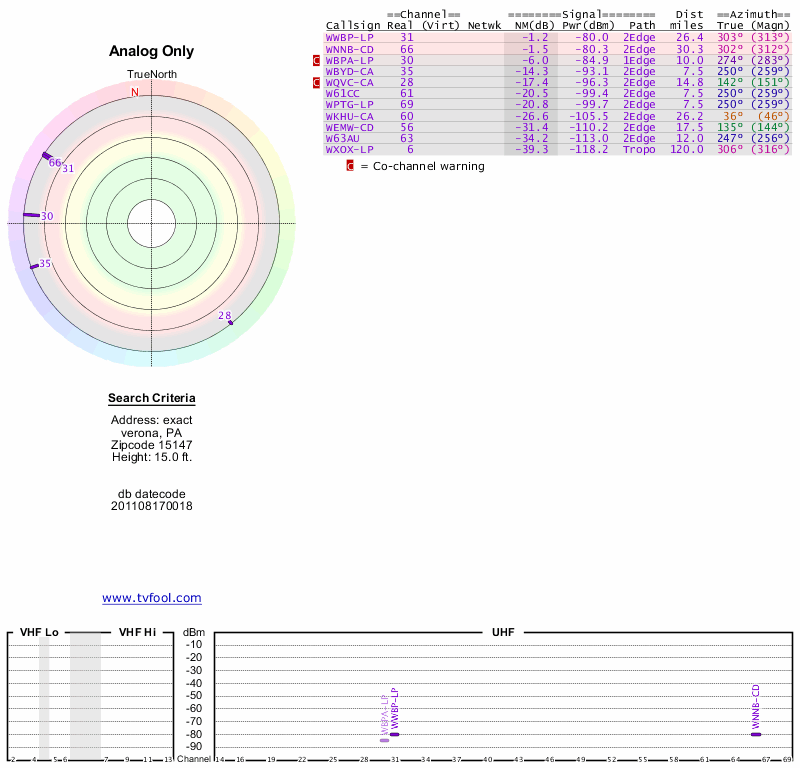Select the channel 30 marker on the radar plot
This screenshot has height=768, width=800.
tap(31, 215)
